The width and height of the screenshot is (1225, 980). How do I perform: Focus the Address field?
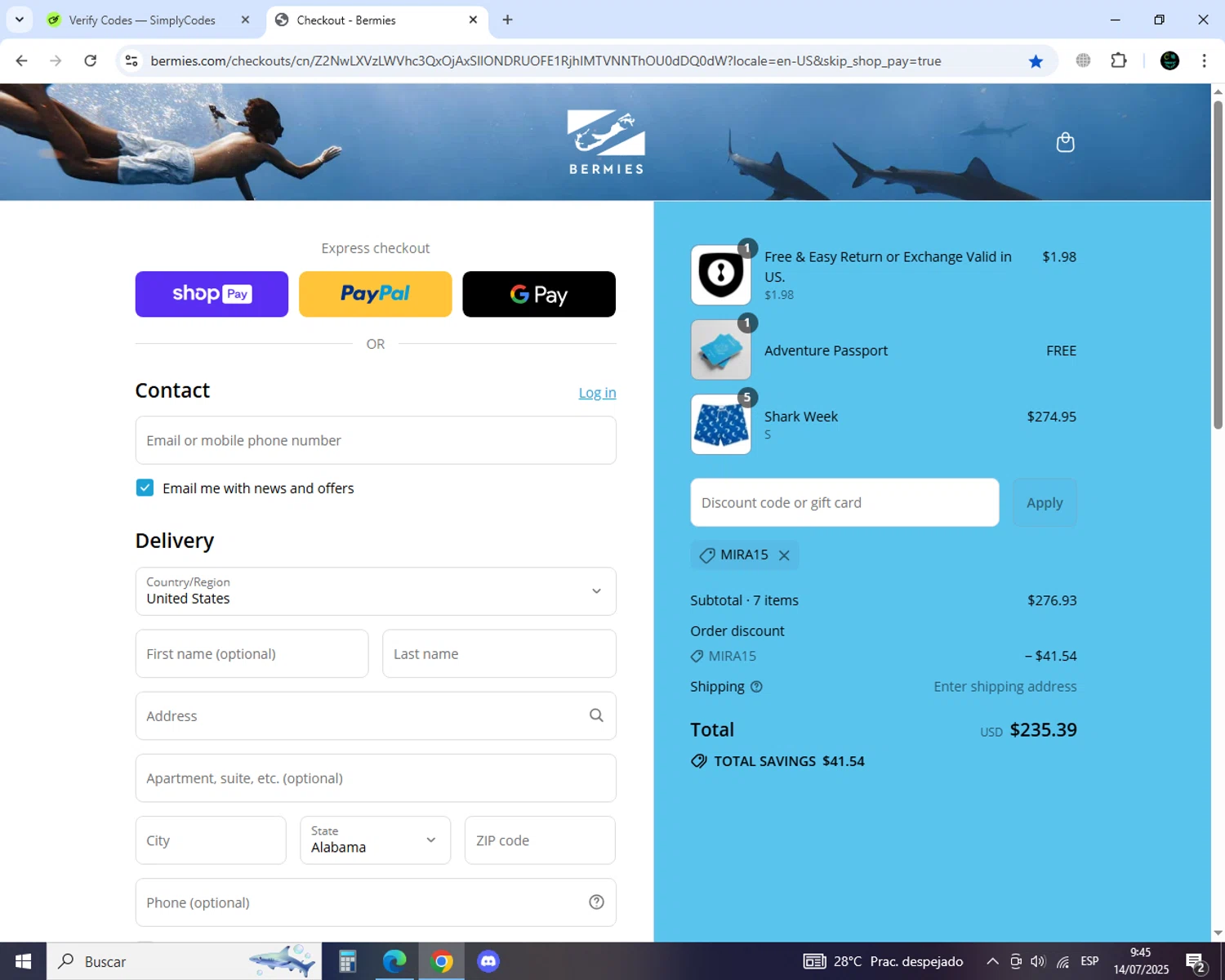click(376, 715)
